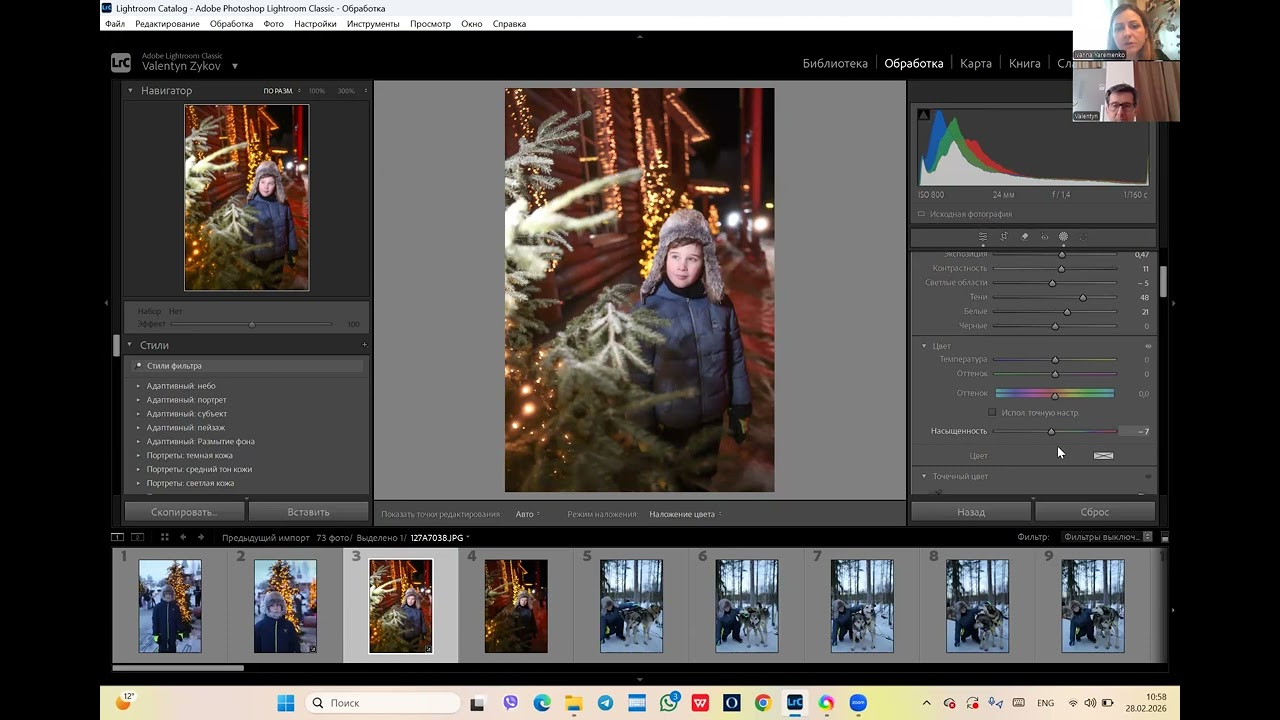This screenshot has width=1280, height=720.
Task: Click the Lightroom Classic LrC logo
Action: pyautogui.click(x=121, y=63)
